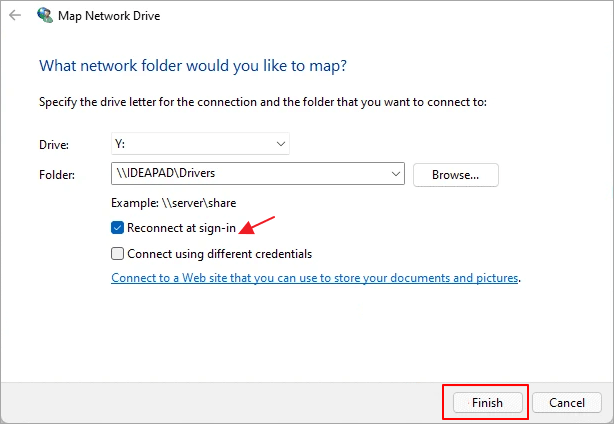The width and height of the screenshot is (614, 424).
Task: Click the back arrow in the title bar
Action: (x=14, y=16)
